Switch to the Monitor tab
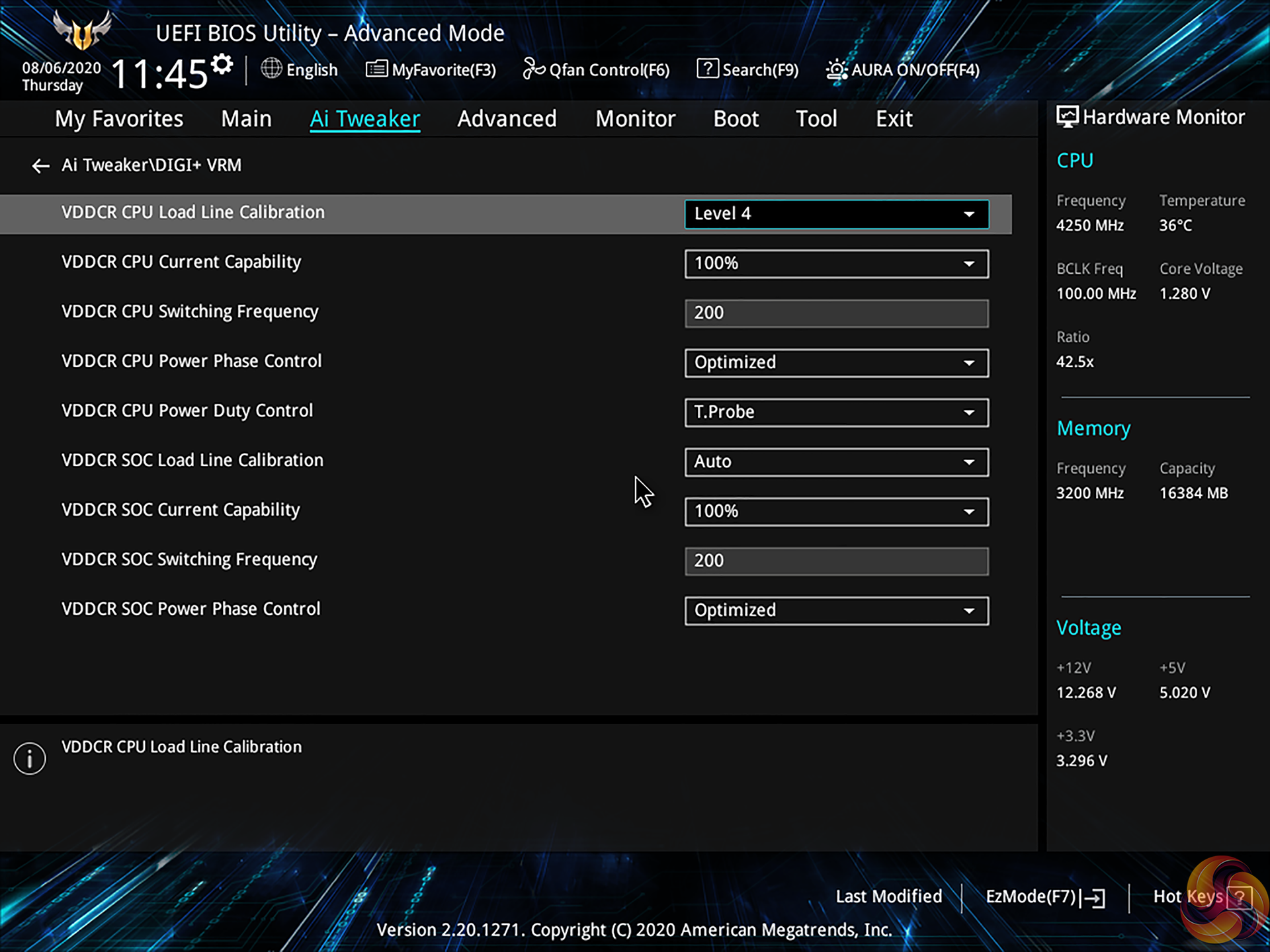The height and width of the screenshot is (952, 1270). 635,119
